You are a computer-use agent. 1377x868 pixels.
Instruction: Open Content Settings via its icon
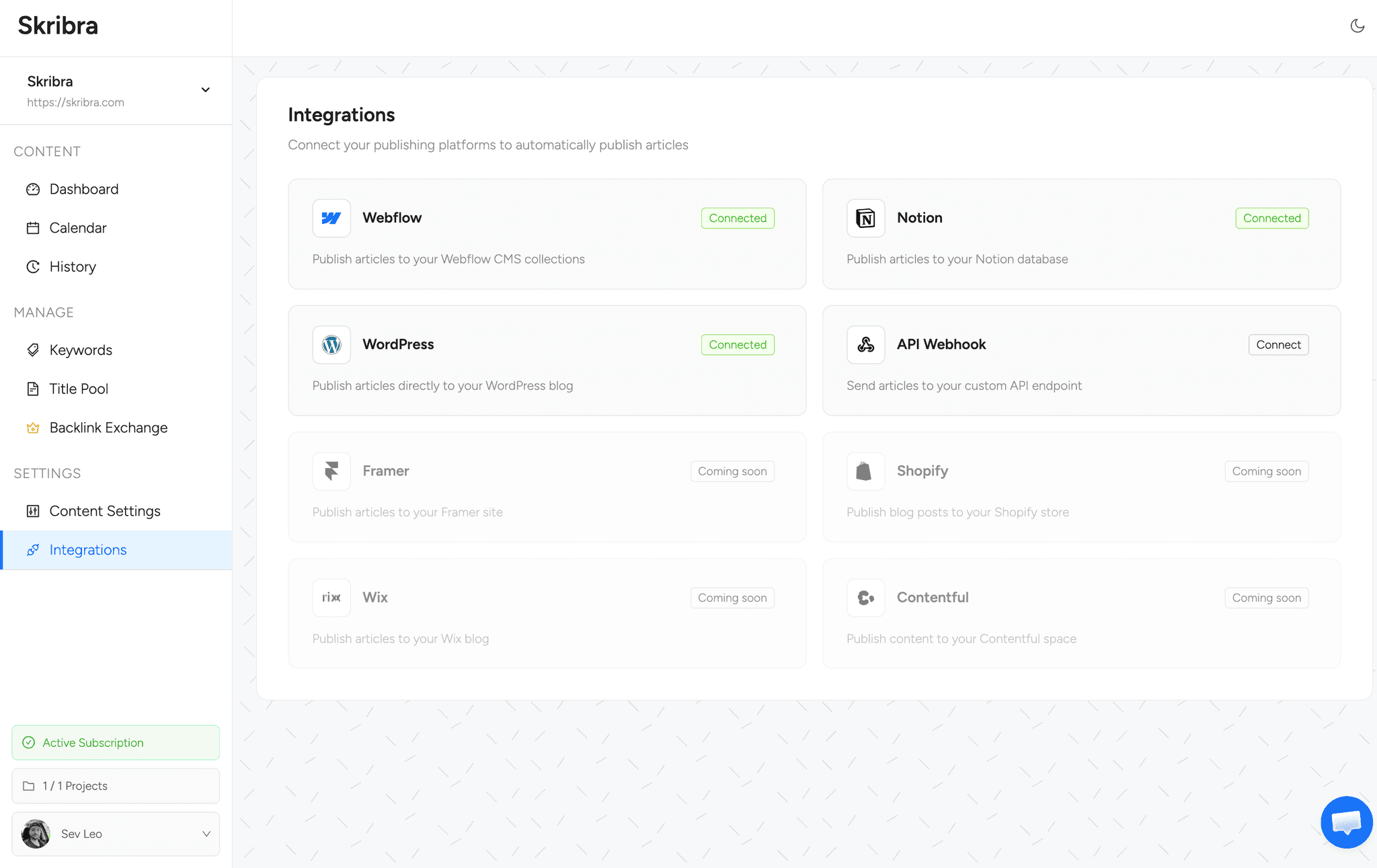[x=33, y=511]
